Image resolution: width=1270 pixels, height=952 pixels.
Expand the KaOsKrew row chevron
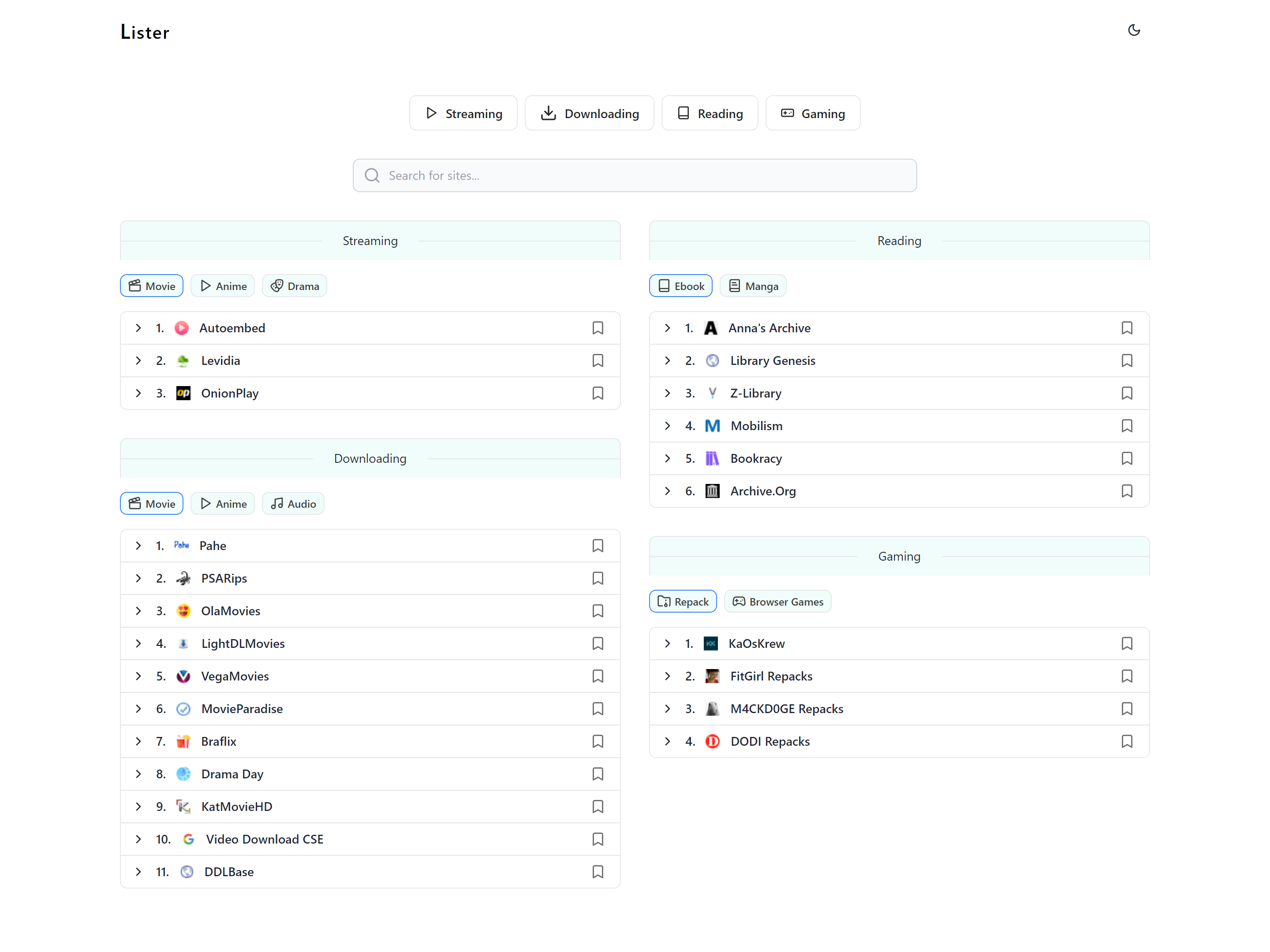point(668,644)
